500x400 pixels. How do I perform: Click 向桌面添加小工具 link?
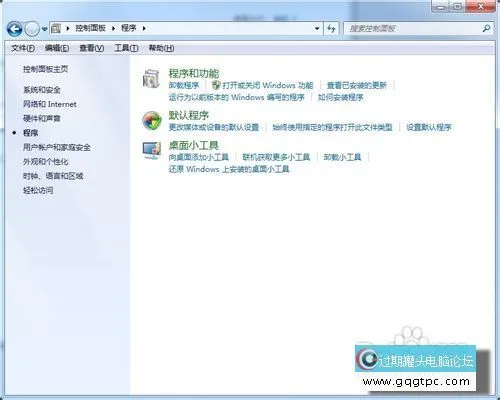(x=199, y=157)
